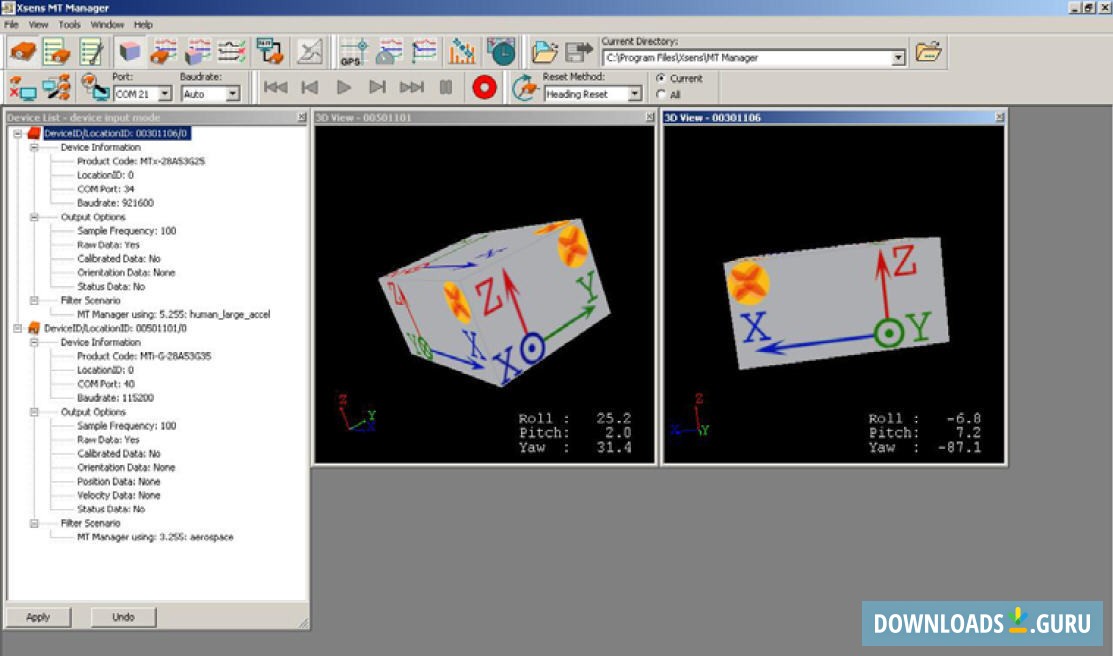Open the orientation cube graph icon
The image size is (1113, 656).
(198, 52)
